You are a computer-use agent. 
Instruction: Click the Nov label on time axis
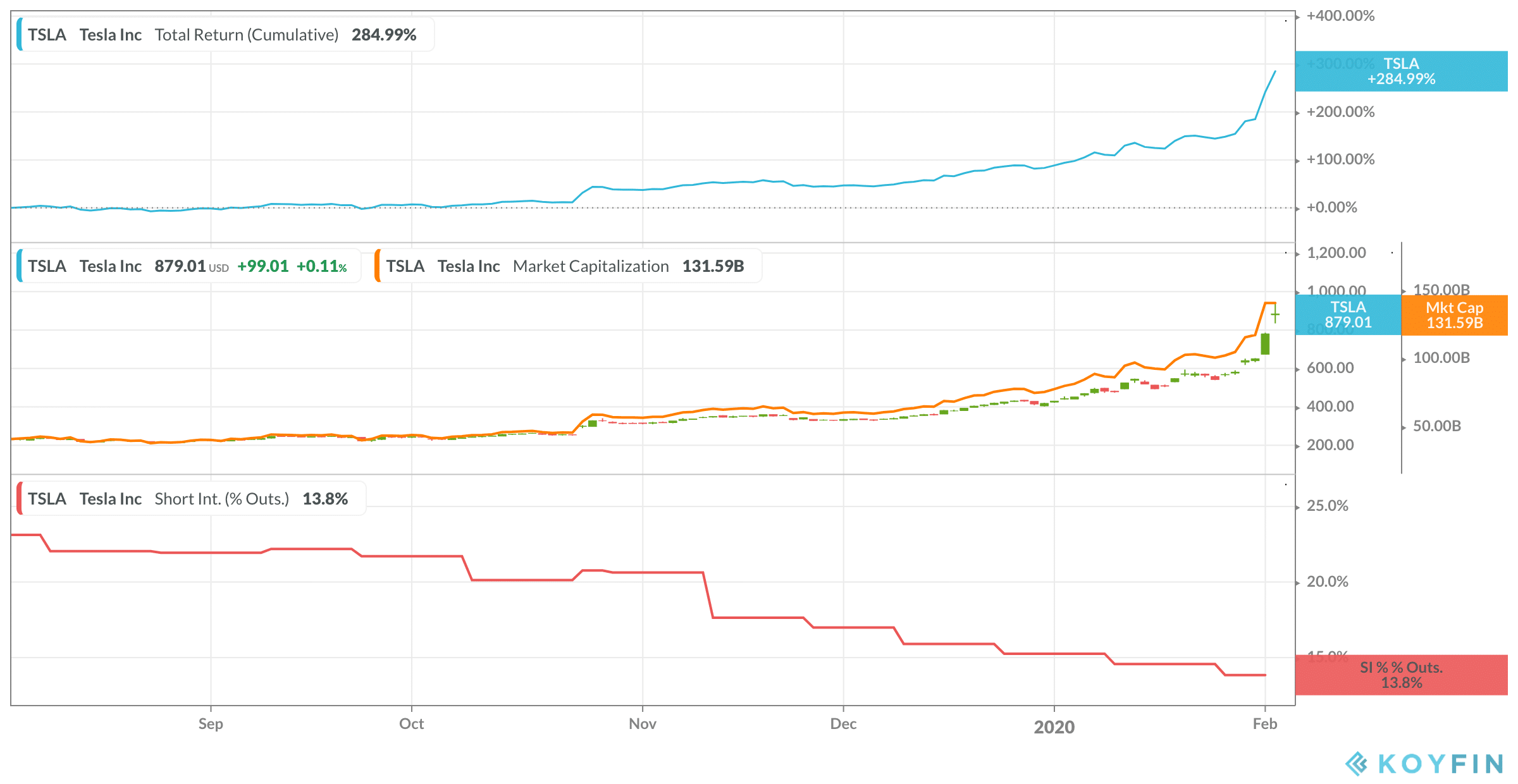pos(643,724)
